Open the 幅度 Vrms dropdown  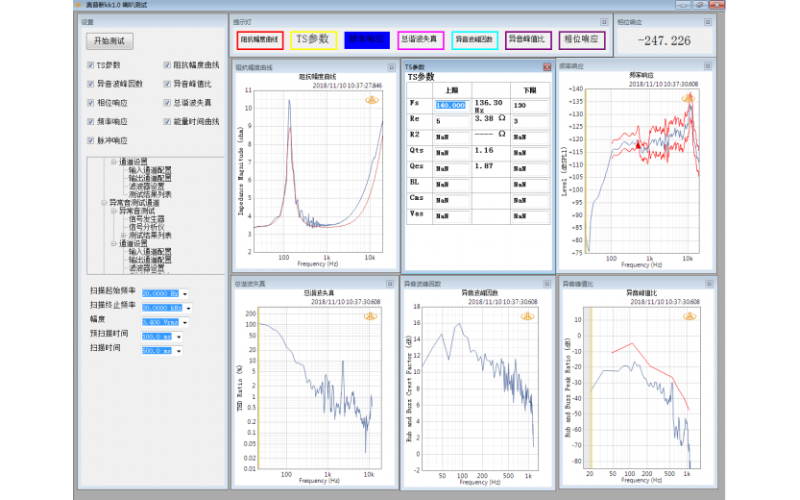pyautogui.click(x=185, y=322)
